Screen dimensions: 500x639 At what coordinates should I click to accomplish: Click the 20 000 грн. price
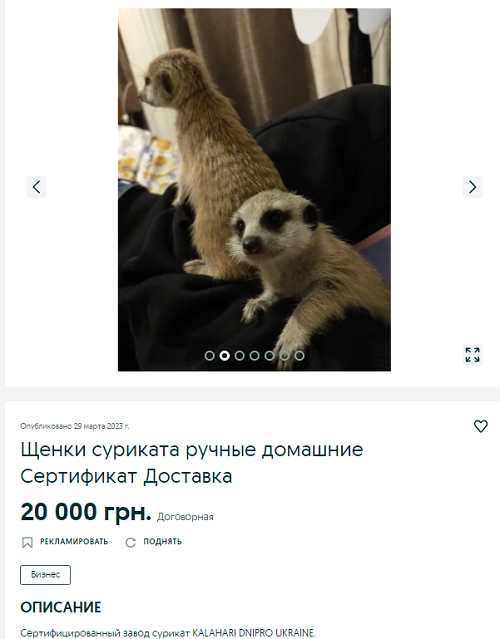tap(86, 512)
